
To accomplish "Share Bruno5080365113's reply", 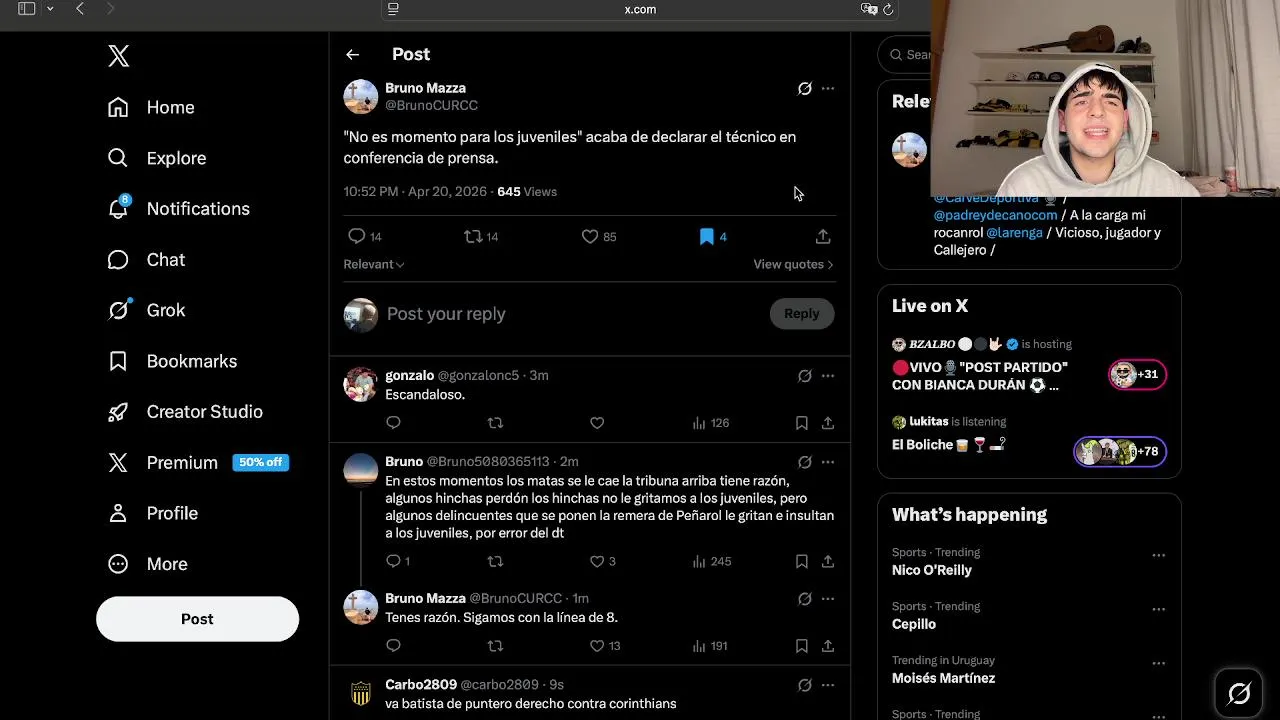I will click(x=828, y=561).
